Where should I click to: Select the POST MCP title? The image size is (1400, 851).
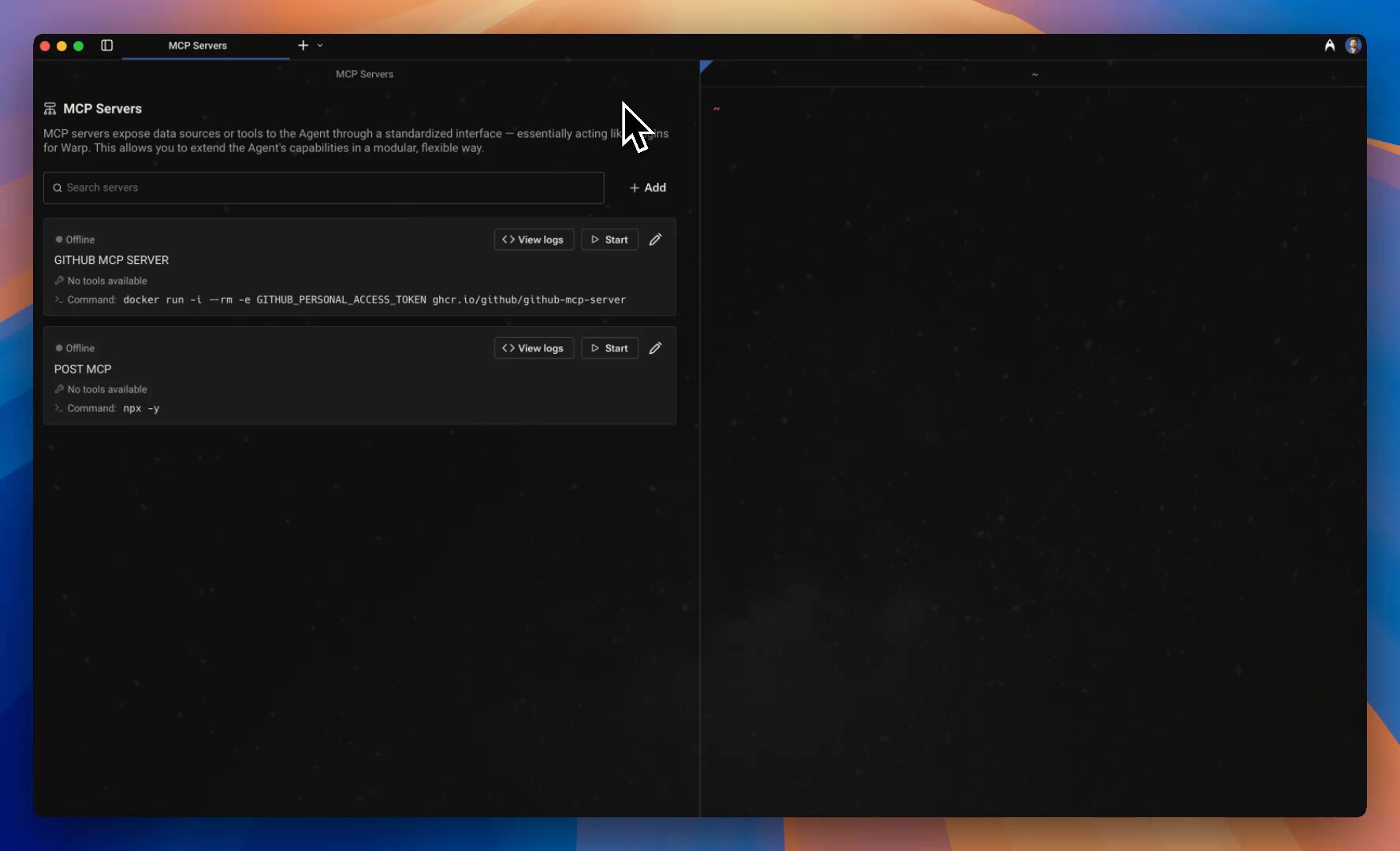click(83, 369)
